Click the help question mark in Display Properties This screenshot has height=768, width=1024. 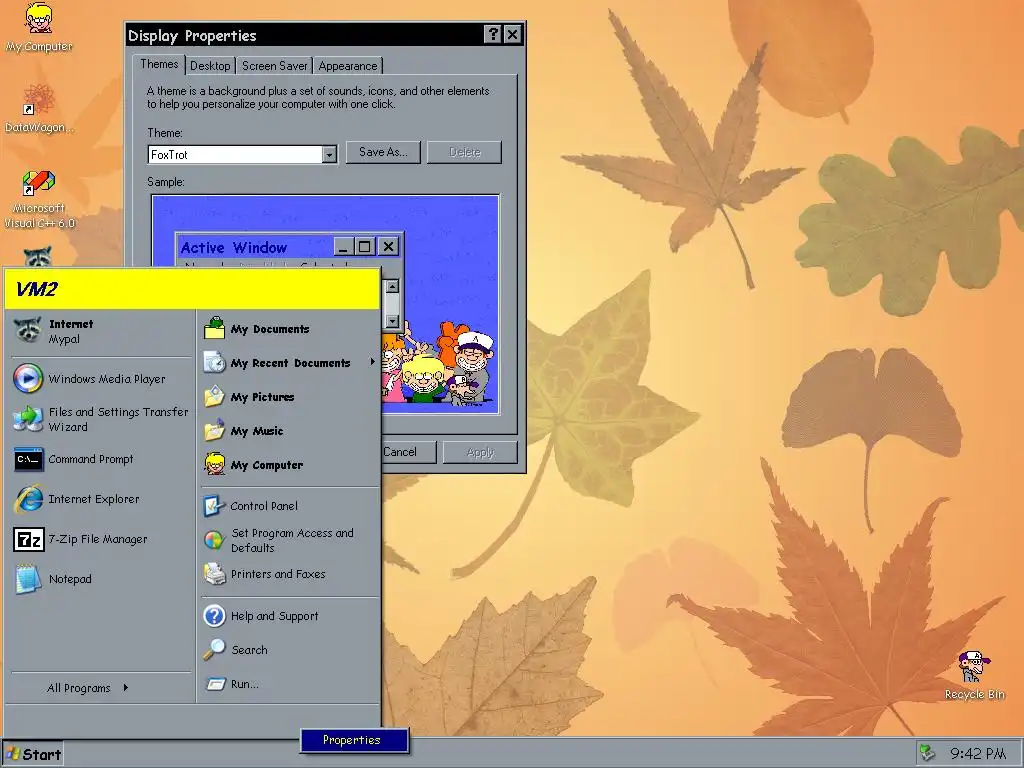click(493, 35)
